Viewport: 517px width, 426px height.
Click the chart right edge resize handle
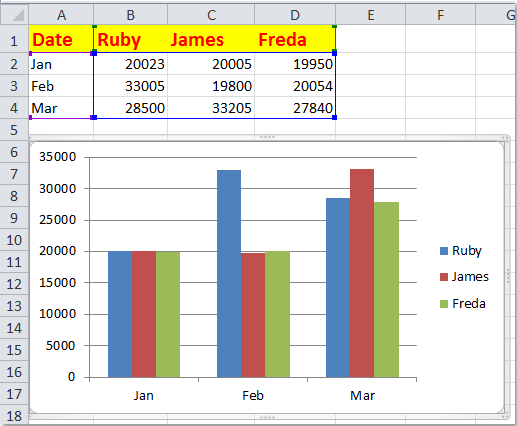508,276
